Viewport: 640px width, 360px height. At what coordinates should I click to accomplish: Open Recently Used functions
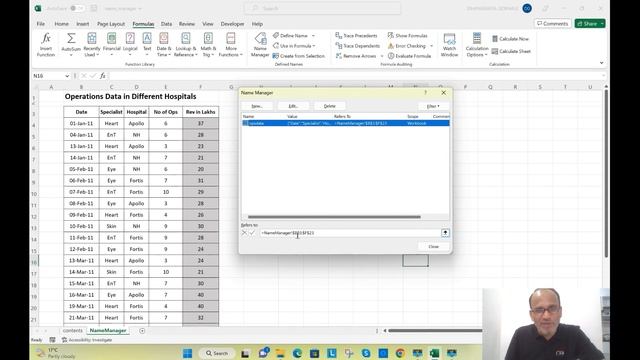coord(92,45)
